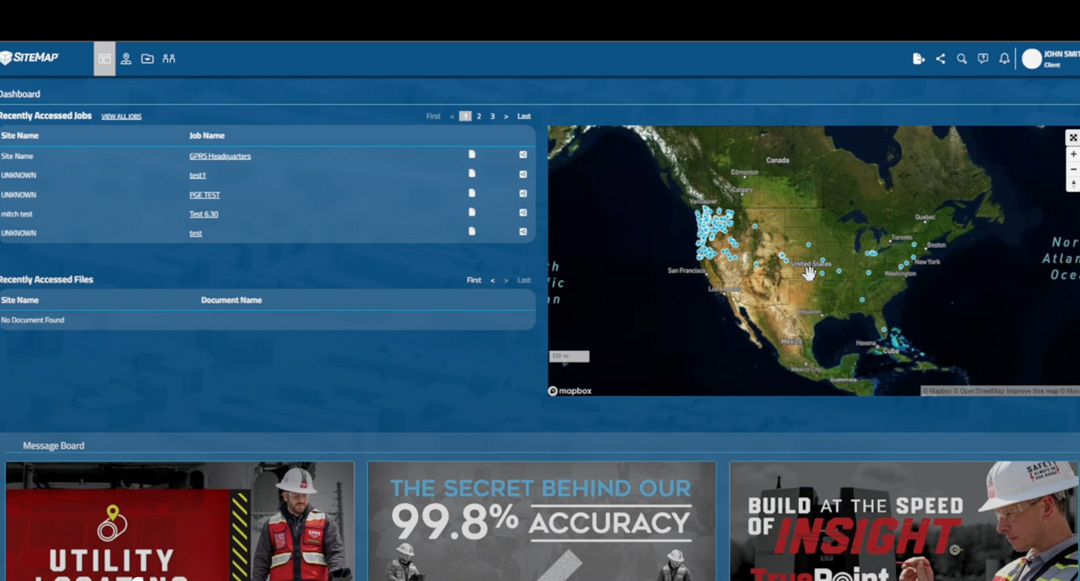
Task: Open the PGE TEST job link
Action: (x=205, y=195)
